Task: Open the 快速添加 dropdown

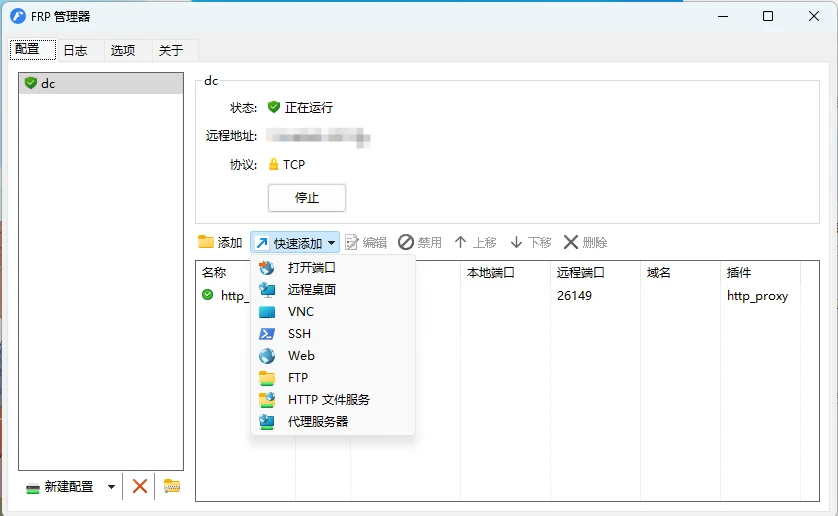Action: coord(295,243)
